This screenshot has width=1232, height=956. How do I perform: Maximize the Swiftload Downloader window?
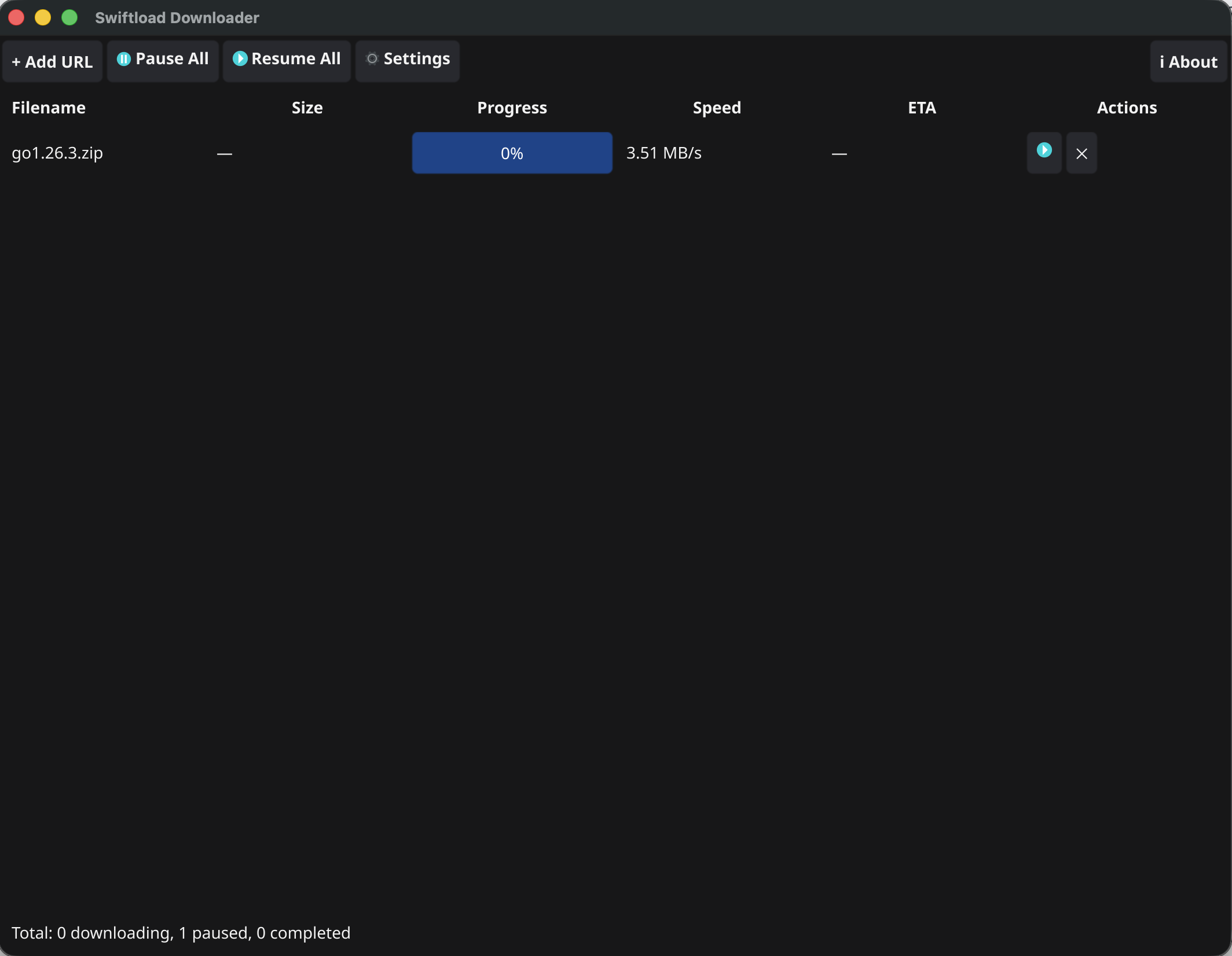click(69, 17)
